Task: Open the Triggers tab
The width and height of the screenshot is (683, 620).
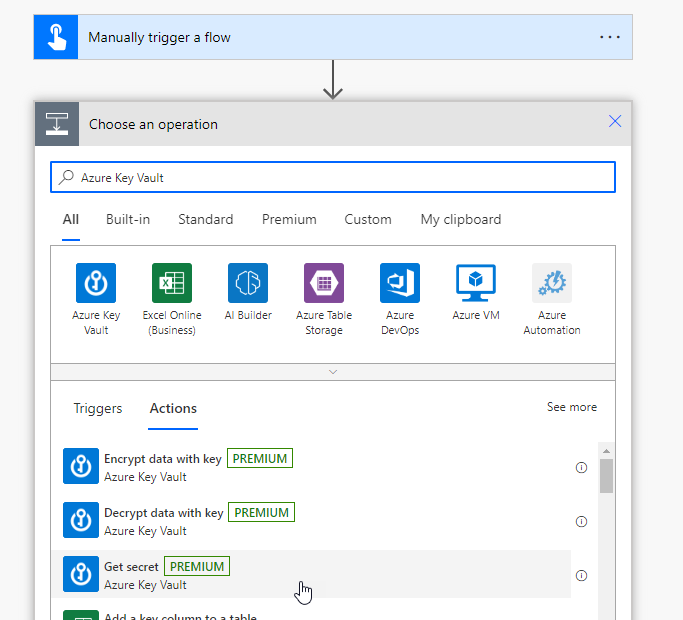Action: [x=98, y=408]
